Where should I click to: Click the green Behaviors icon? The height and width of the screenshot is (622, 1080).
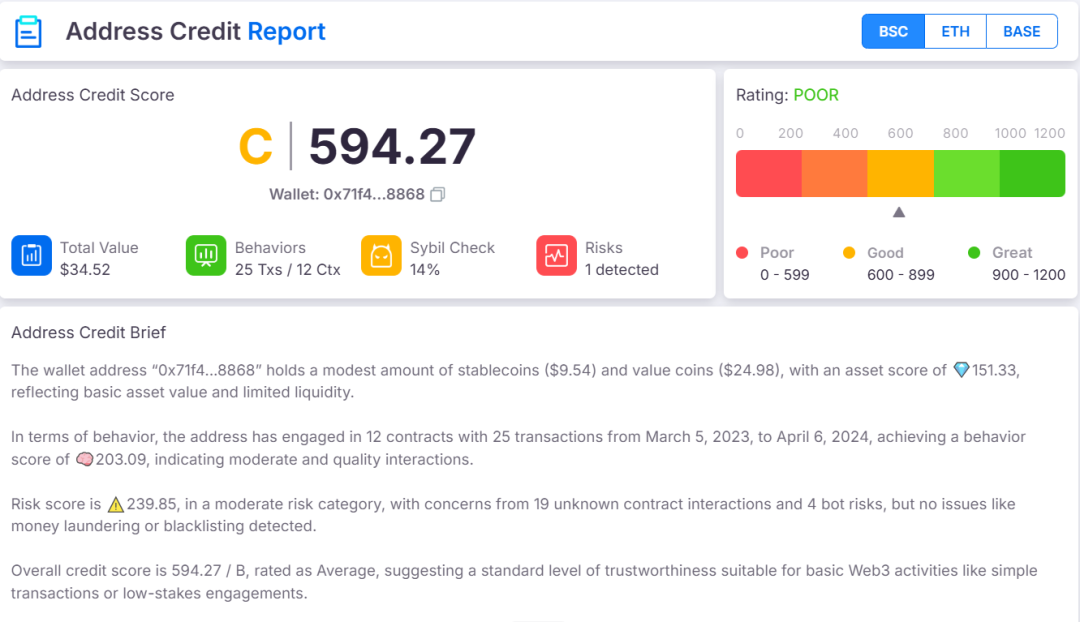pyautogui.click(x=206, y=256)
